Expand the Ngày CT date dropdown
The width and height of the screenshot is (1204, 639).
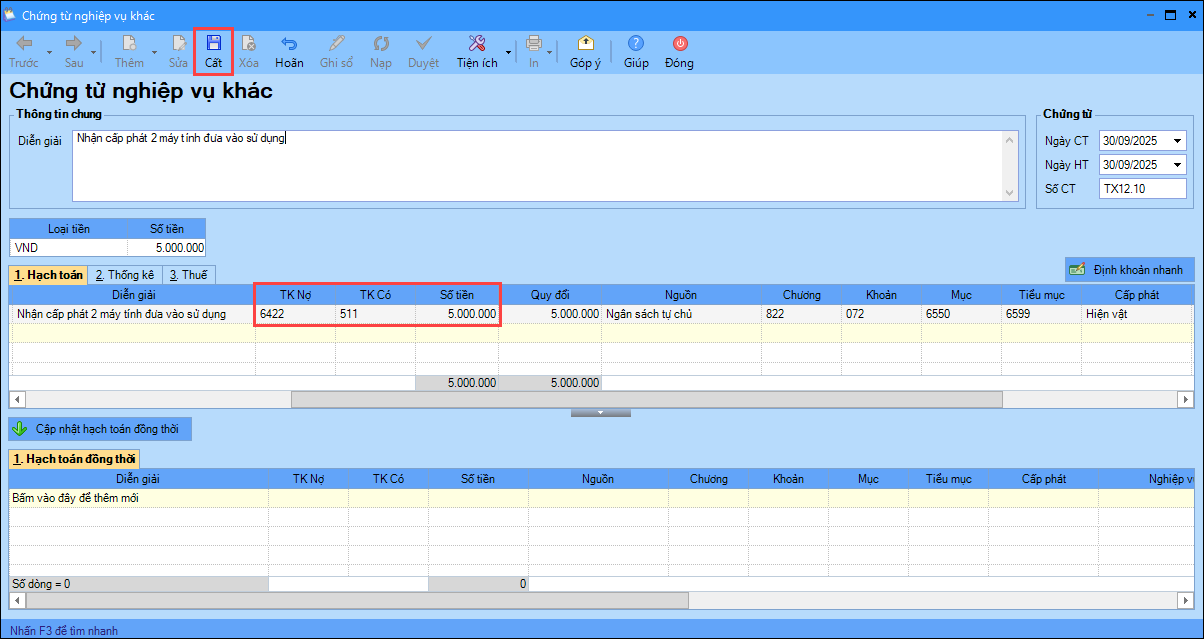coord(1176,141)
